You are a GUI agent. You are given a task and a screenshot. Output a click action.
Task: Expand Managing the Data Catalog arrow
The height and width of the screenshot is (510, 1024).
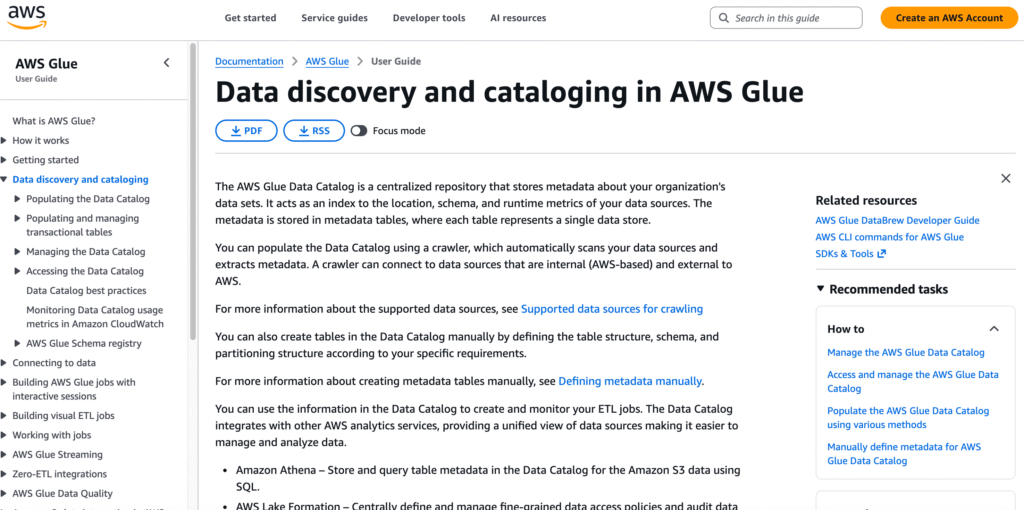(18, 252)
